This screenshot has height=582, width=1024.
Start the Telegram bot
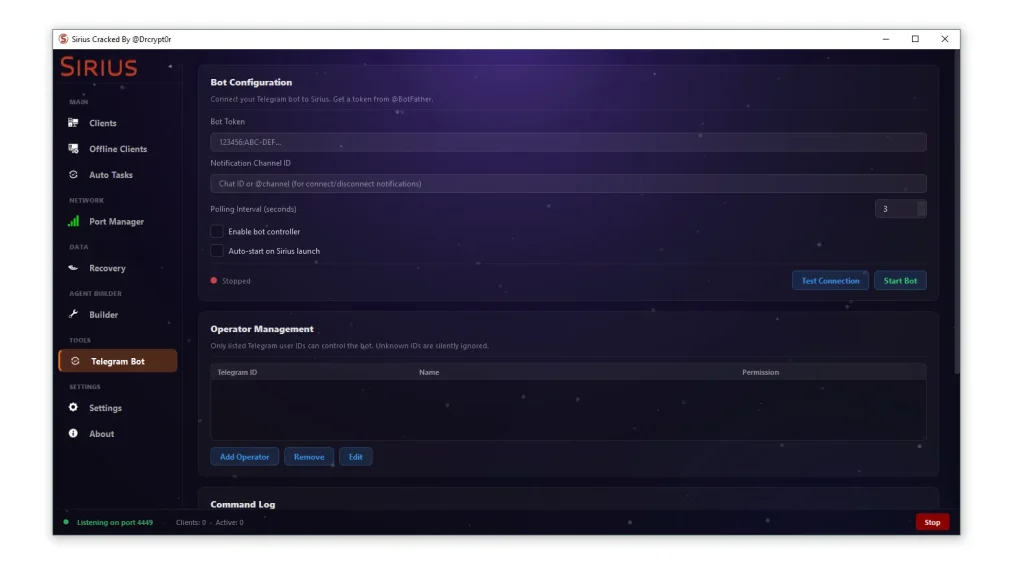tap(900, 280)
